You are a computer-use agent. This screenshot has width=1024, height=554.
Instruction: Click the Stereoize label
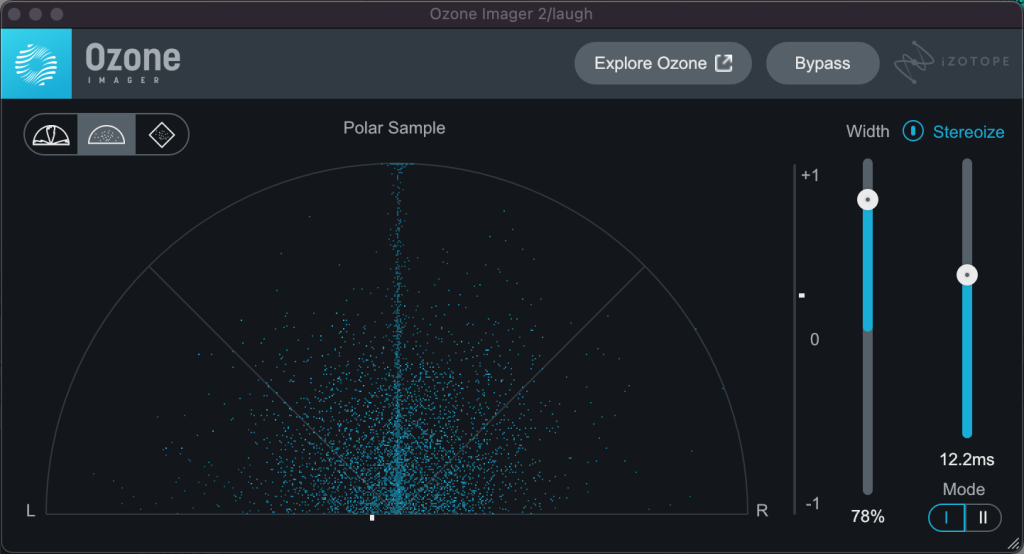(968, 132)
